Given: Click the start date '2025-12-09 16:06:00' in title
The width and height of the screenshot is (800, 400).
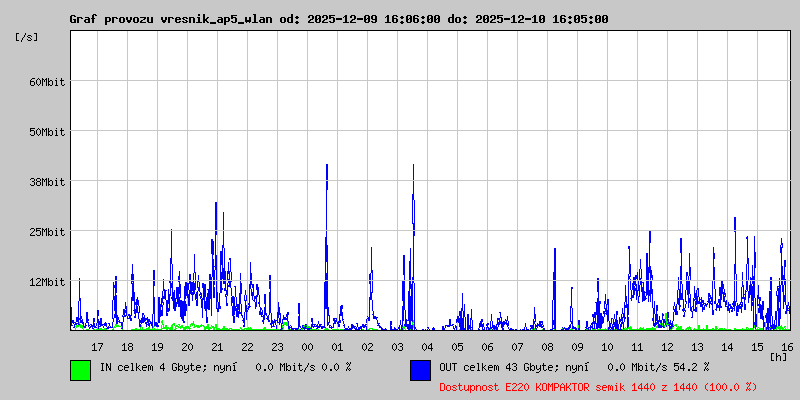Looking at the screenshot, I should click(x=374, y=20).
